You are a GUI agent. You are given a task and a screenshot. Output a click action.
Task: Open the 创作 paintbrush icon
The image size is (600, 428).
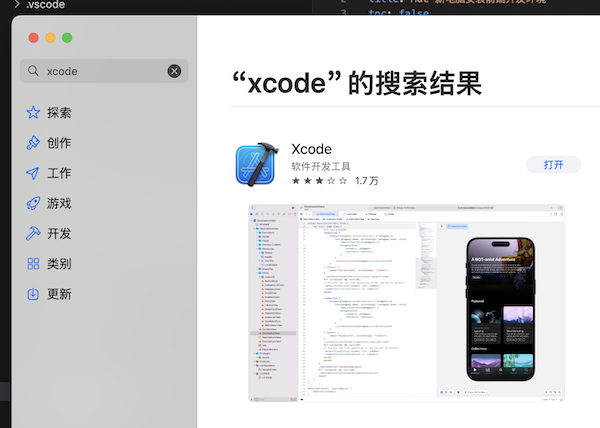(x=33, y=143)
